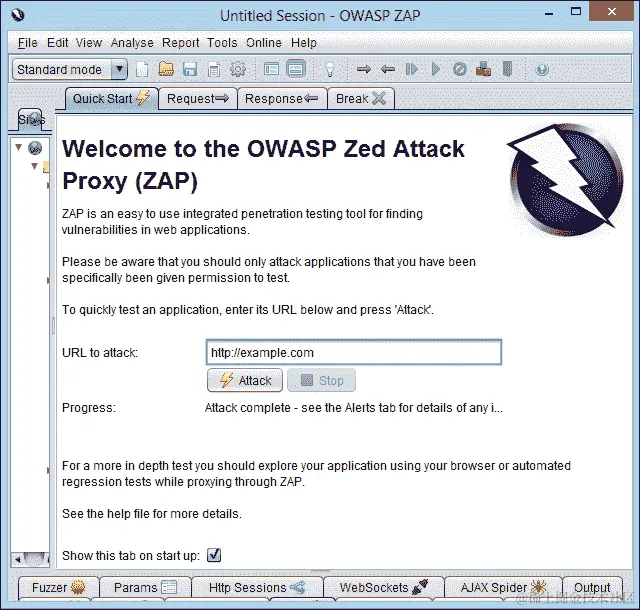
Task: Toggle Show this tab on start up checkbox
Action: click(214, 555)
